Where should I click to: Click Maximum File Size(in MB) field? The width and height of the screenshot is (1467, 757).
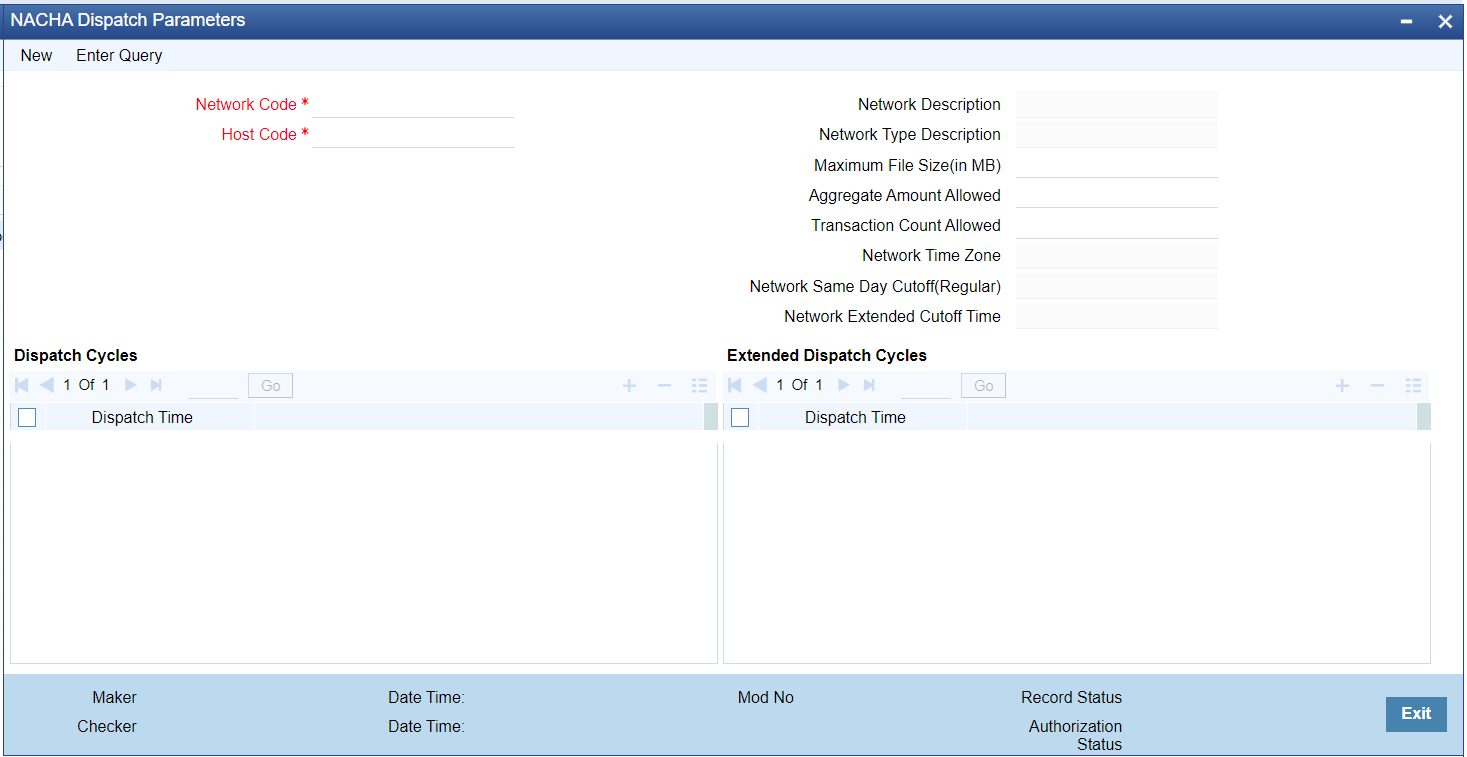[x=1117, y=165]
